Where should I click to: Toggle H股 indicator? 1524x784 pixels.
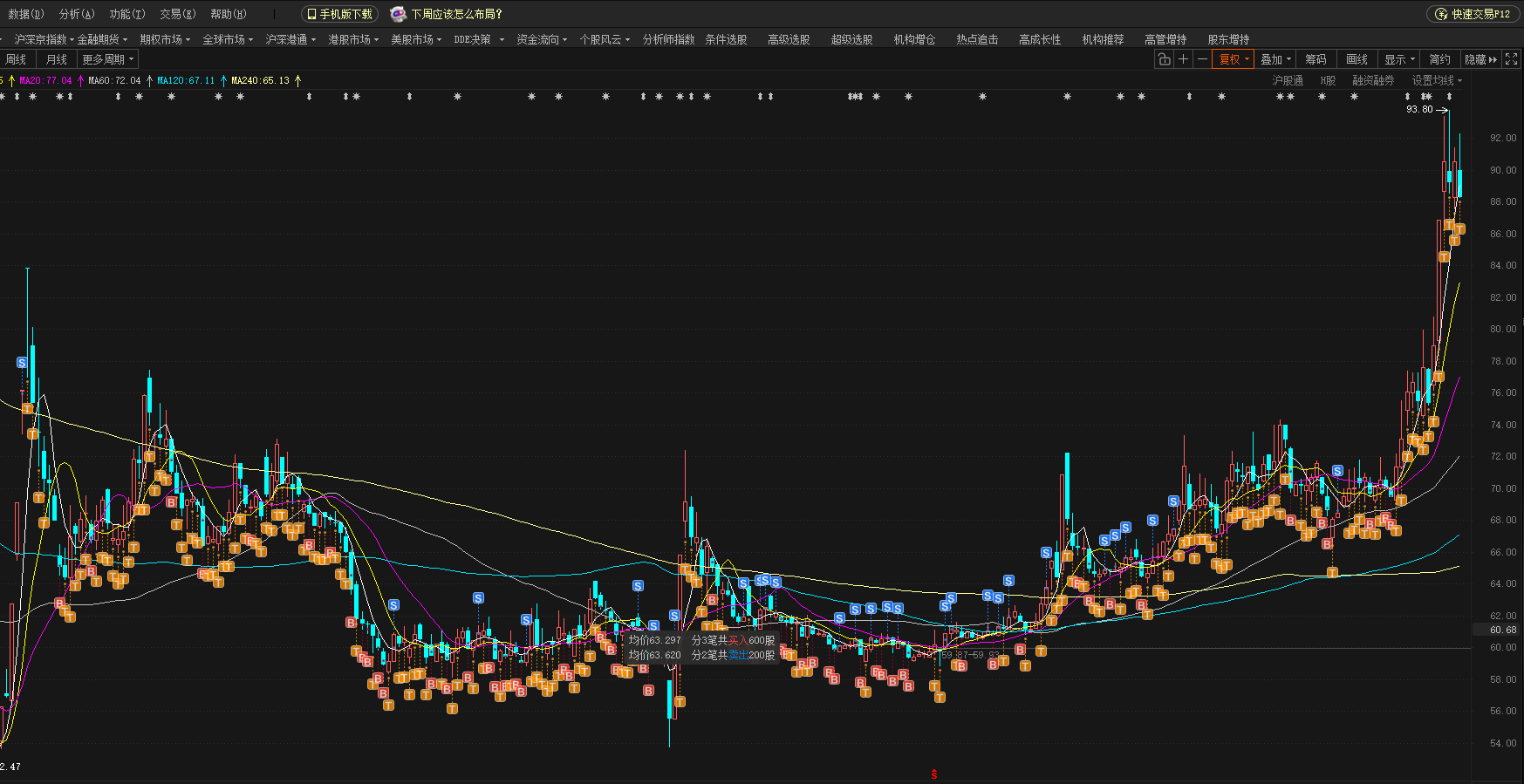point(1328,80)
